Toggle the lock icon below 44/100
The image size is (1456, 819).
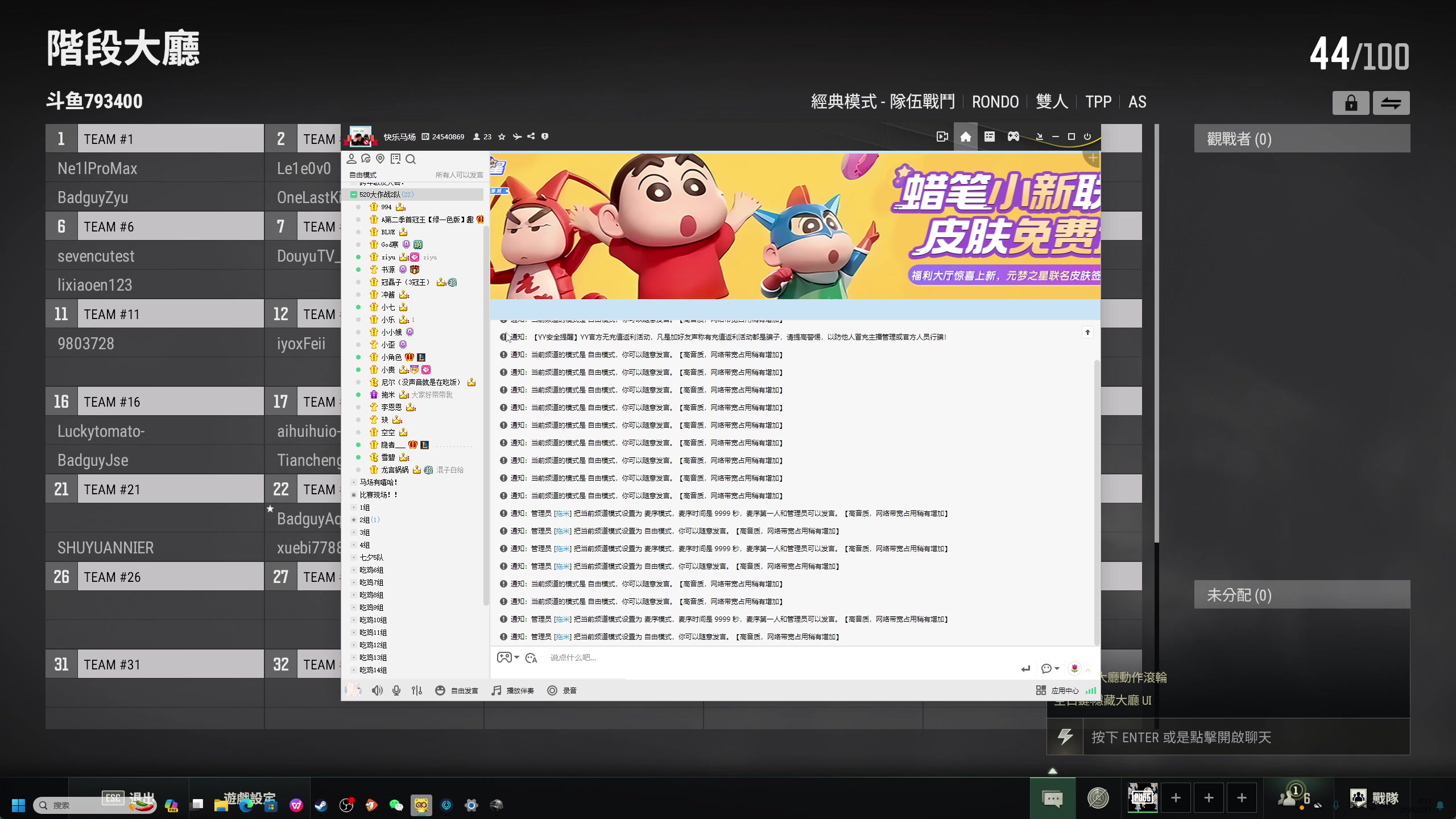tap(1350, 103)
